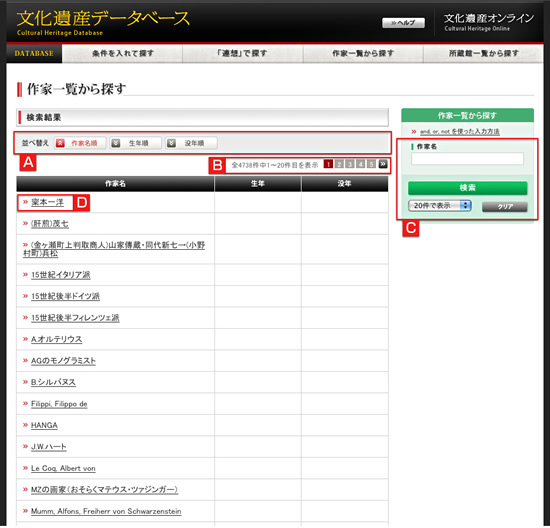This screenshot has width=550, height=528.
Task: Open and, or, not を使った入力方法 link
Action: (x=460, y=132)
